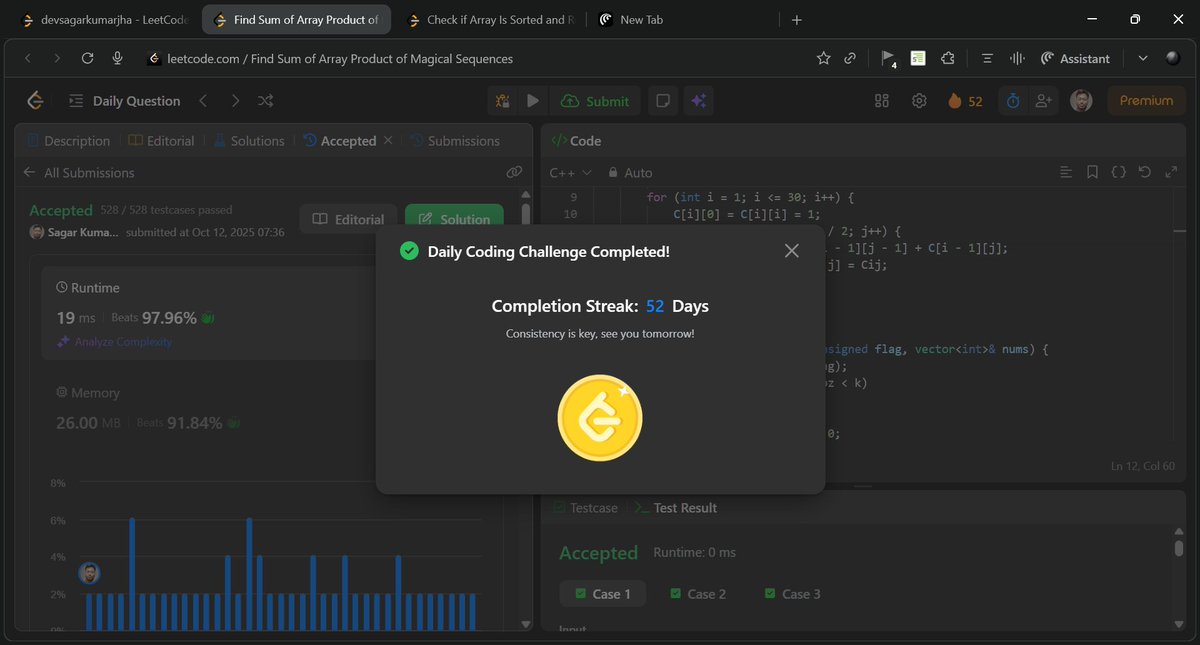Click the debugger icon beside Run
The width and height of the screenshot is (1200, 645).
503,101
